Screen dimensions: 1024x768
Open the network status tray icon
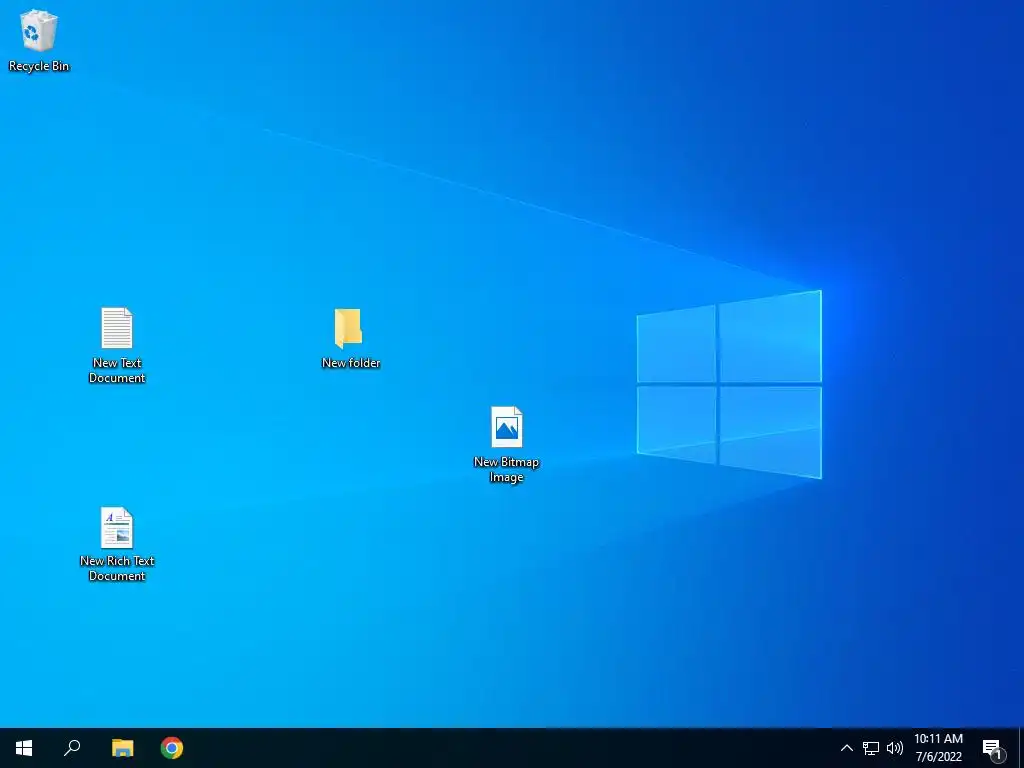[x=871, y=748]
